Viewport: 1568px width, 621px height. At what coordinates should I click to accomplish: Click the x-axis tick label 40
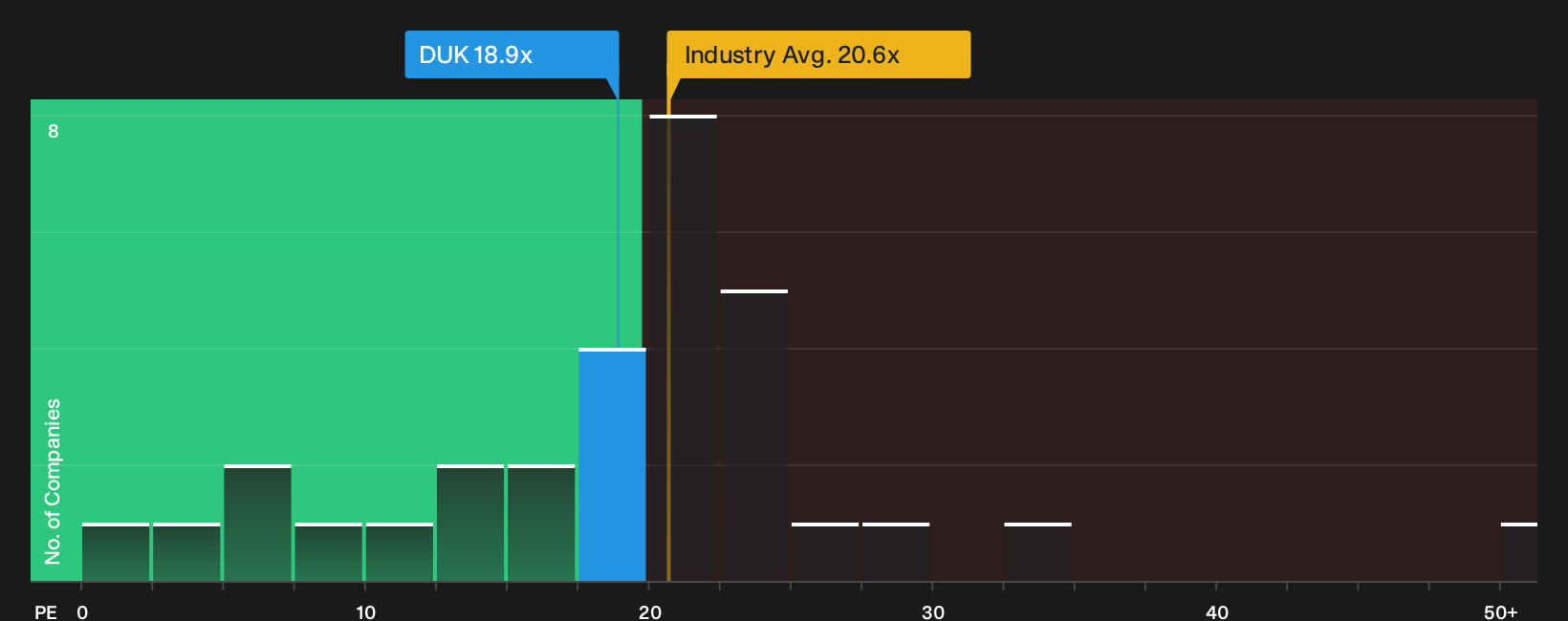click(1216, 612)
